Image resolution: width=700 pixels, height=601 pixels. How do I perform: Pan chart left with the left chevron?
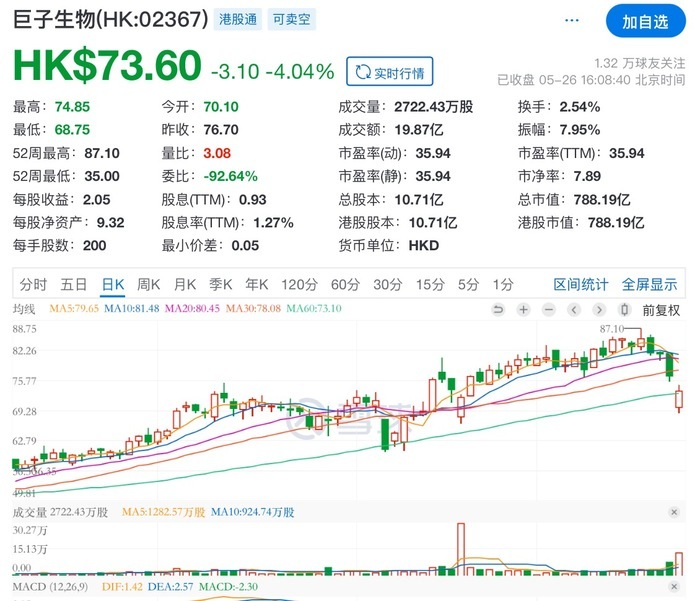[574, 309]
